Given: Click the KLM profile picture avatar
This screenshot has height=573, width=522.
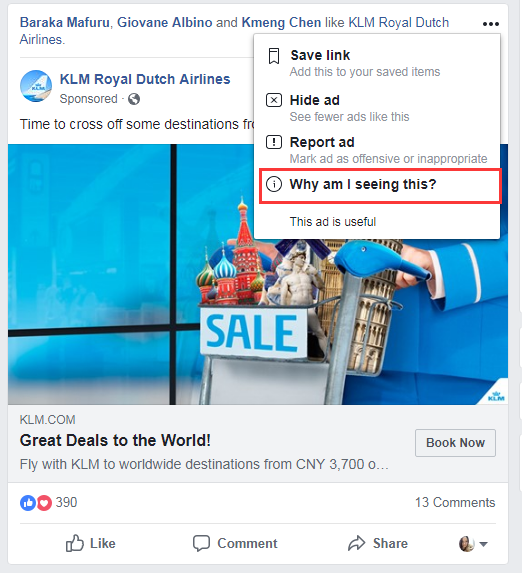Looking at the screenshot, I should click(x=36, y=86).
